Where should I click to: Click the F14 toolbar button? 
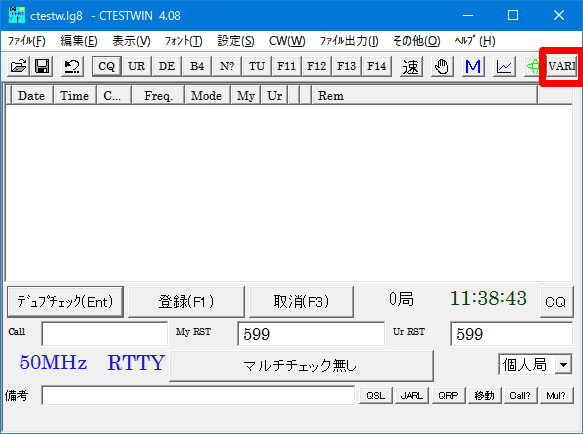[x=377, y=67]
